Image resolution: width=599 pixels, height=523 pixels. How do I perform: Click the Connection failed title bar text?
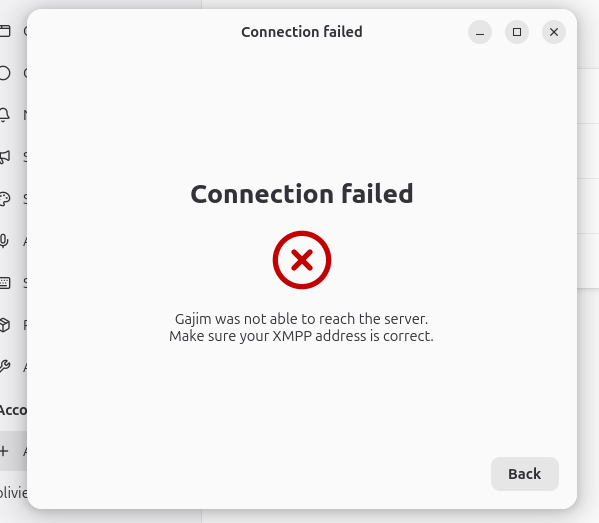coord(302,32)
